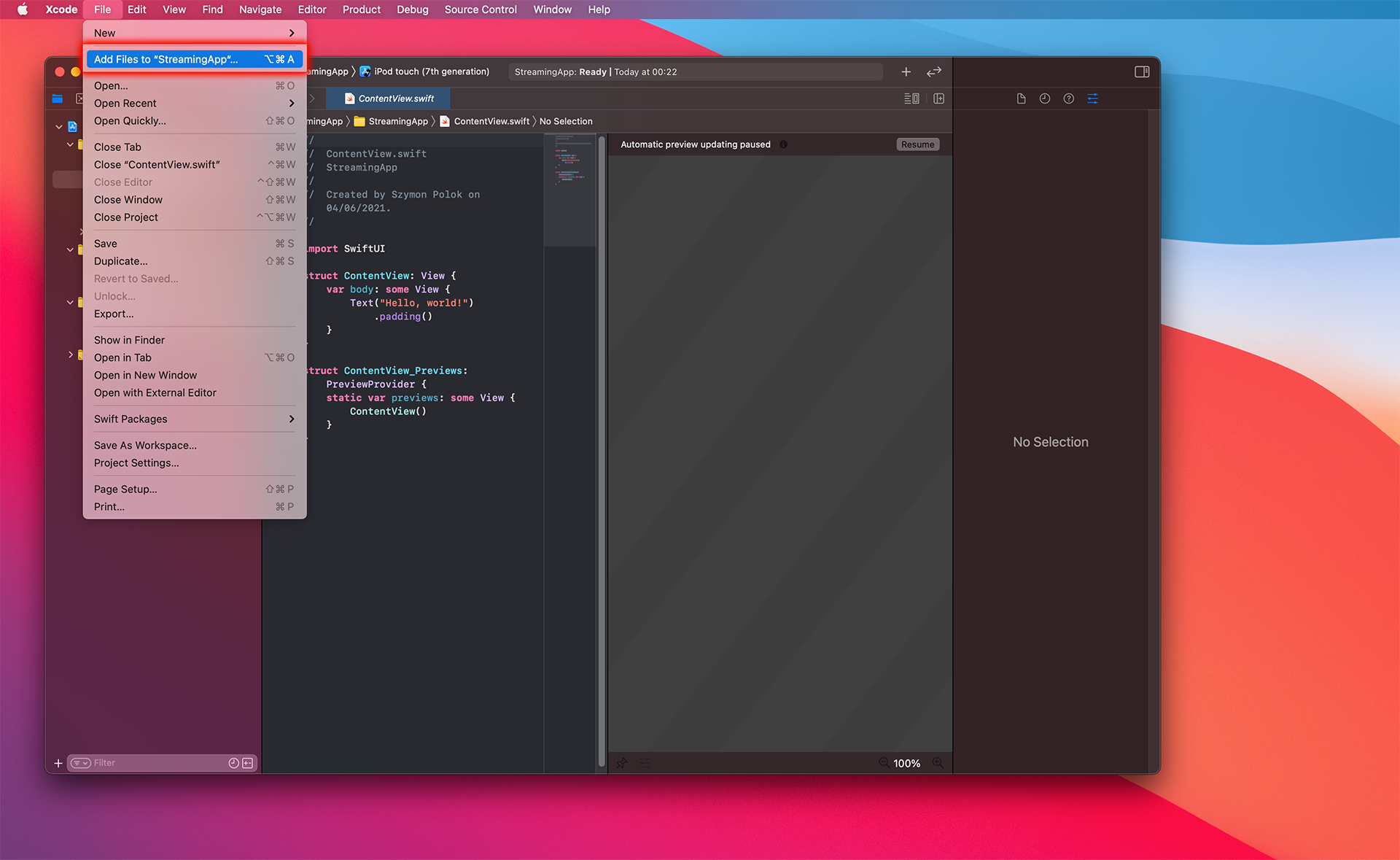The width and height of the screenshot is (1400, 860).
Task: Choose Close Project menu item
Action: pyautogui.click(x=195, y=217)
